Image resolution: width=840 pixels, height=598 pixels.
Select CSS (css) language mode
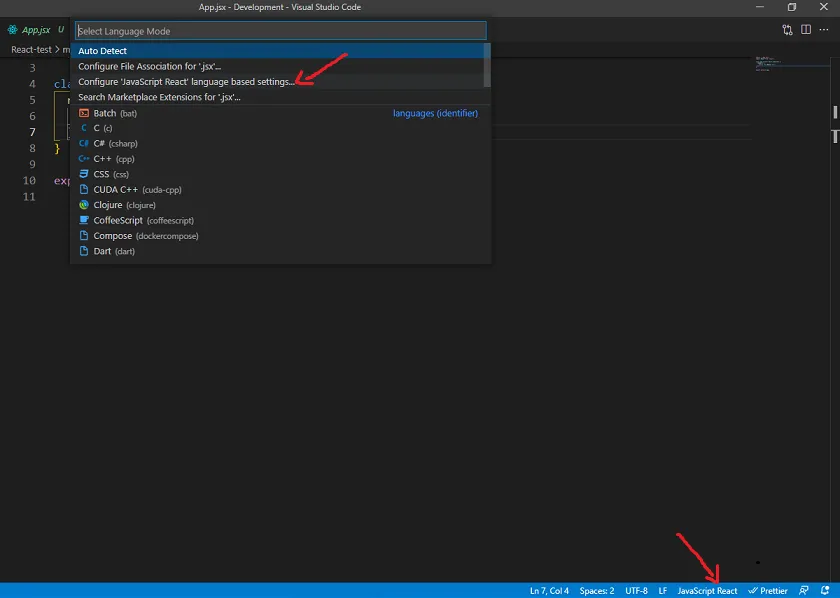click(x=277, y=174)
